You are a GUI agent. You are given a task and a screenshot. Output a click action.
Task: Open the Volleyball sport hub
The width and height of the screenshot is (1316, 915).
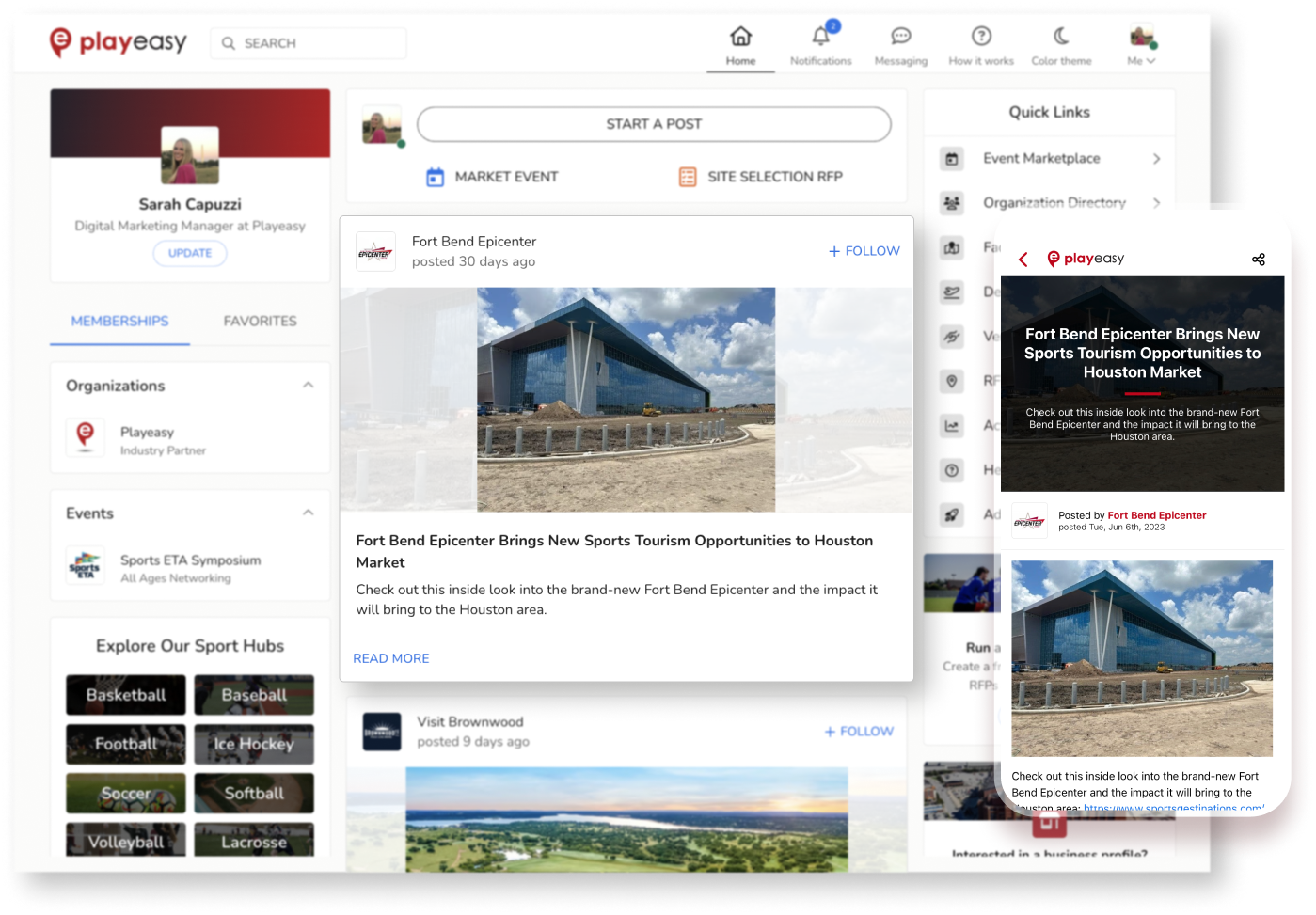pos(126,840)
